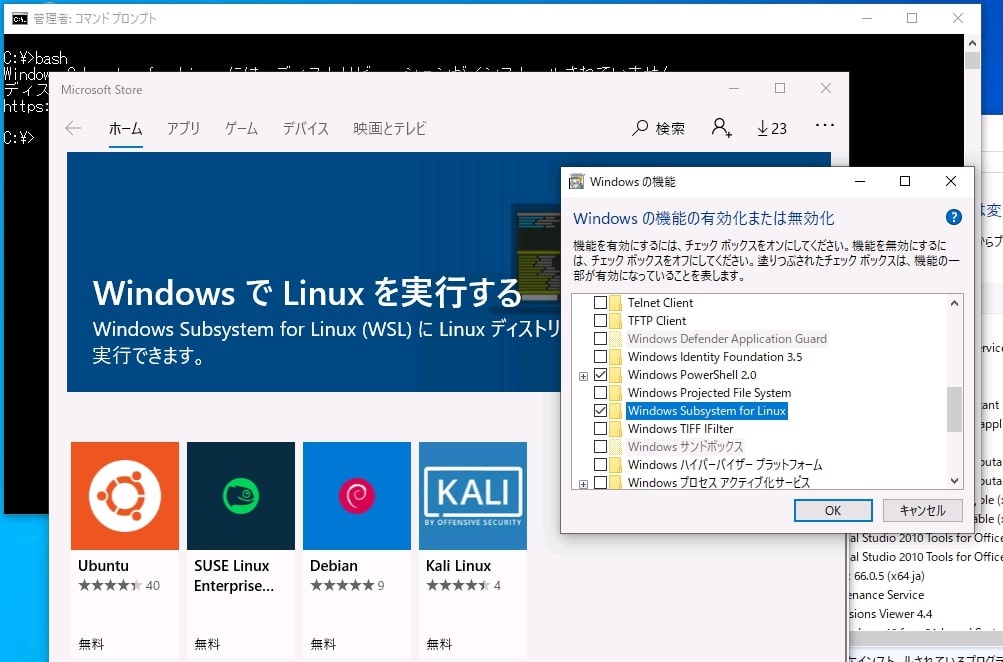
Task: Expand the Windows PowerShell 2.0 node
Action: (583, 376)
